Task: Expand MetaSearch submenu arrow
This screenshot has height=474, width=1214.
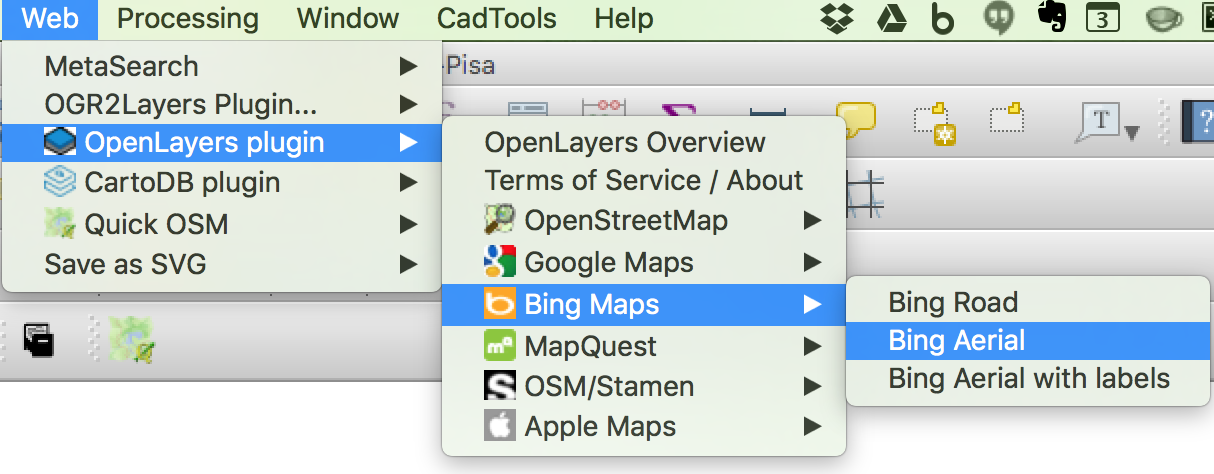Action: click(x=408, y=66)
